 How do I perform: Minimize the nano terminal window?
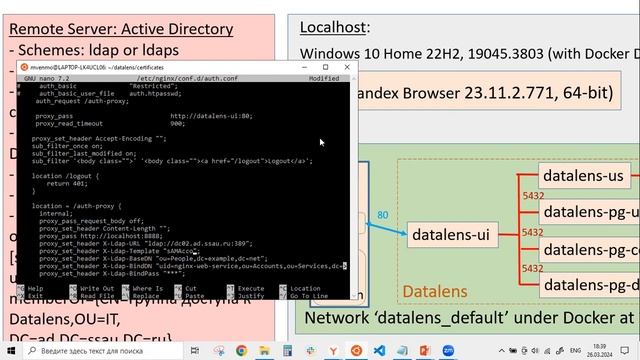(x=304, y=67)
